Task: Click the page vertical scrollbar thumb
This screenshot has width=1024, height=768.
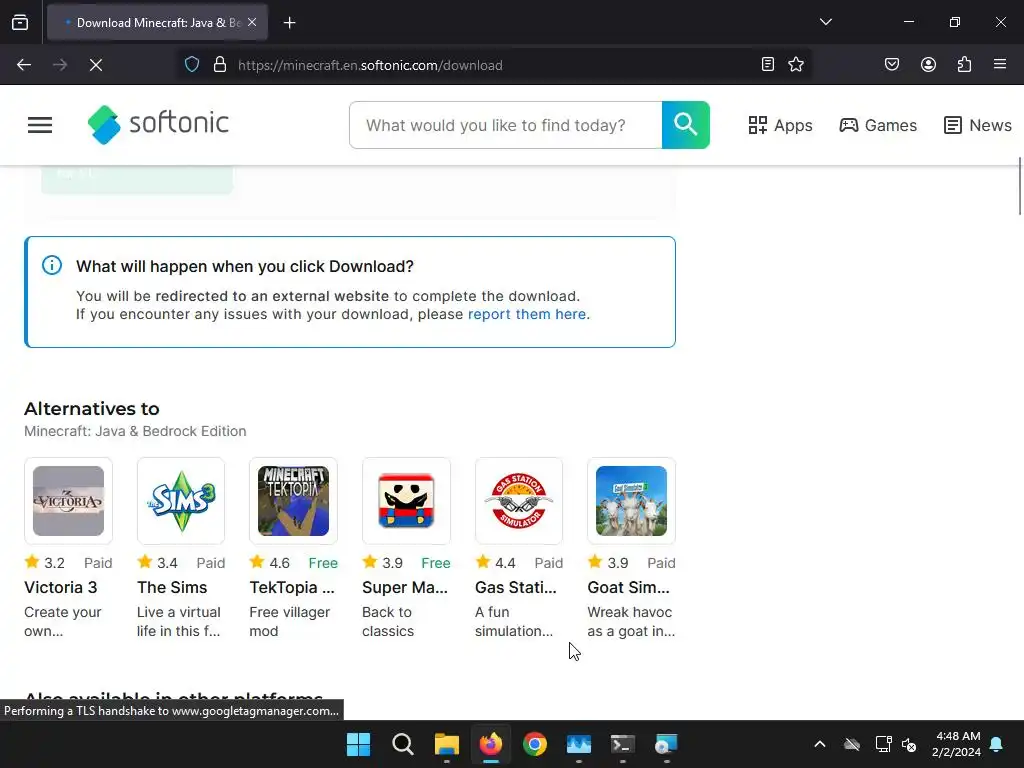Action: [x=1019, y=186]
